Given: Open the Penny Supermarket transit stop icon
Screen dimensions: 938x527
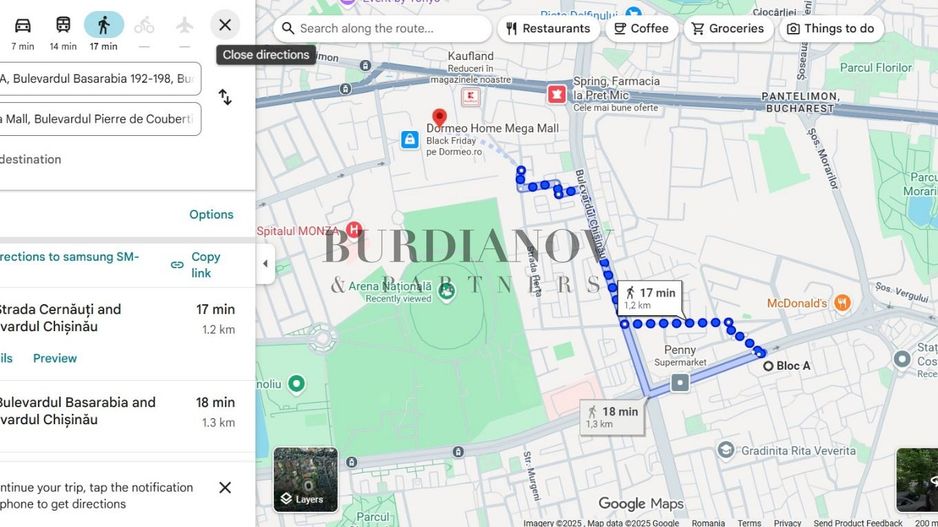Looking at the screenshot, I should pos(680,382).
